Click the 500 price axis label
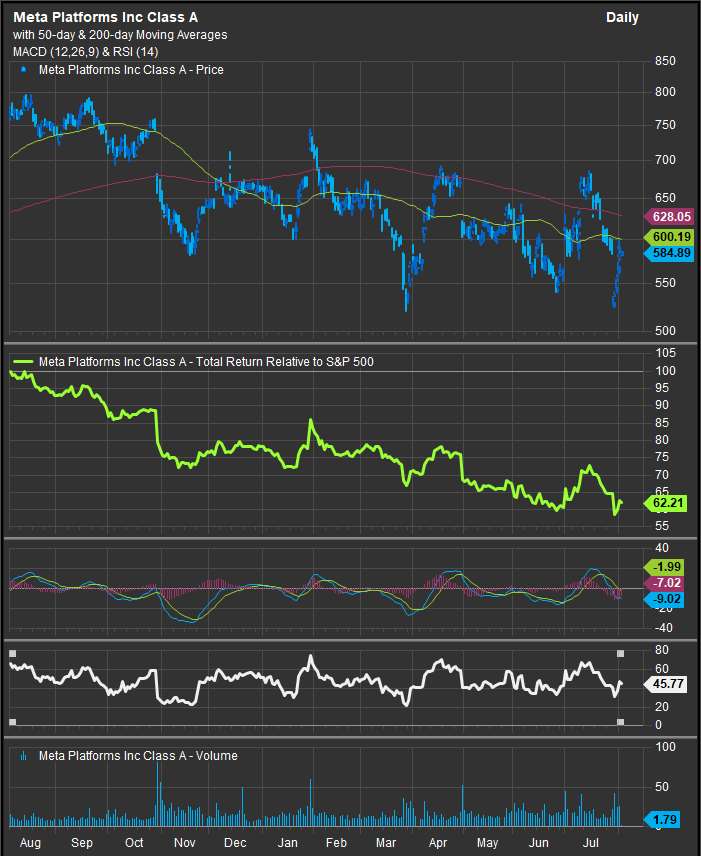 (x=665, y=330)
